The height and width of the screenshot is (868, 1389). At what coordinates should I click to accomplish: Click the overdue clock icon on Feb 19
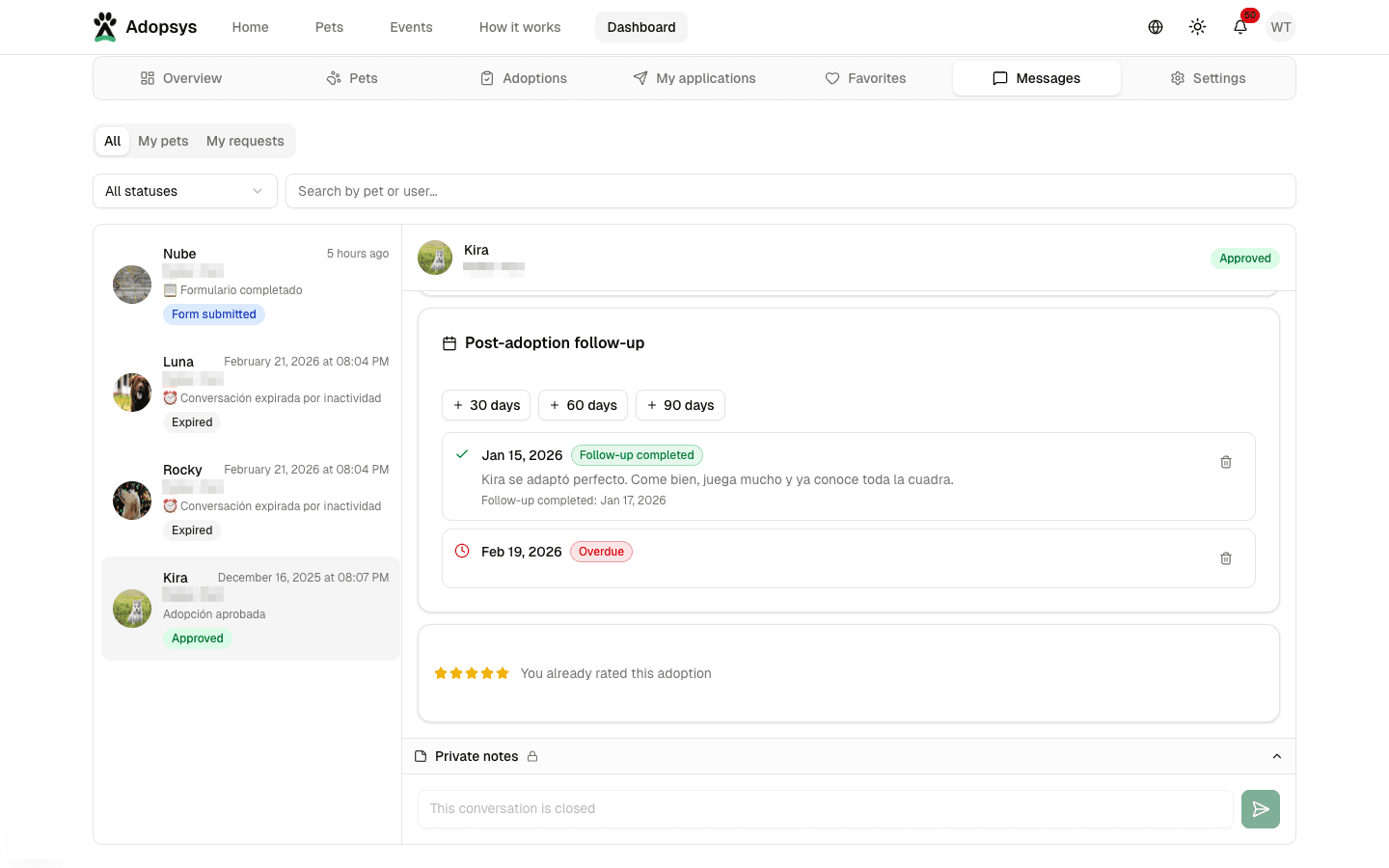pos(462,552)
